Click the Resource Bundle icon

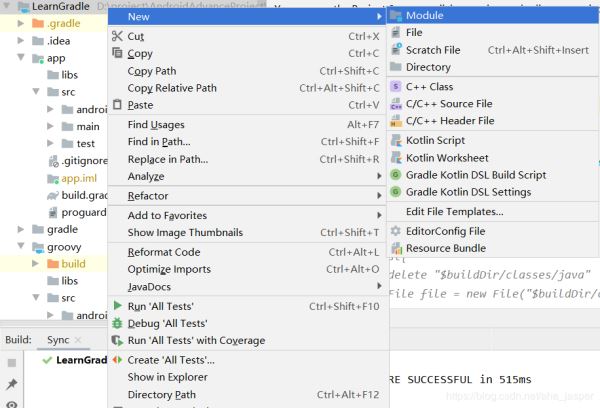(396, 248)
